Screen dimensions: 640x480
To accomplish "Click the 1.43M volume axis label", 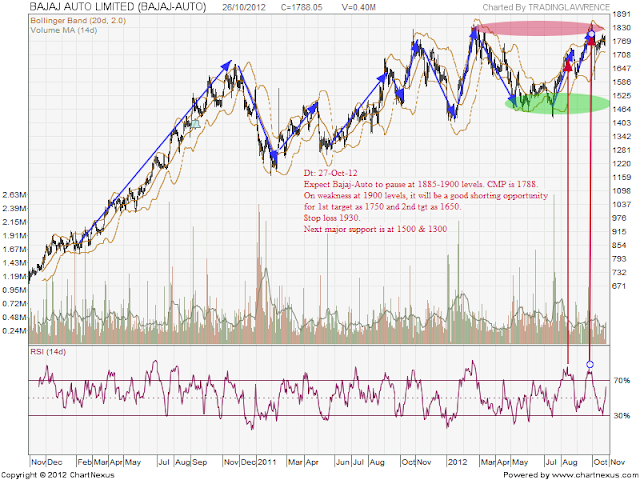I will tap(14, 263).
